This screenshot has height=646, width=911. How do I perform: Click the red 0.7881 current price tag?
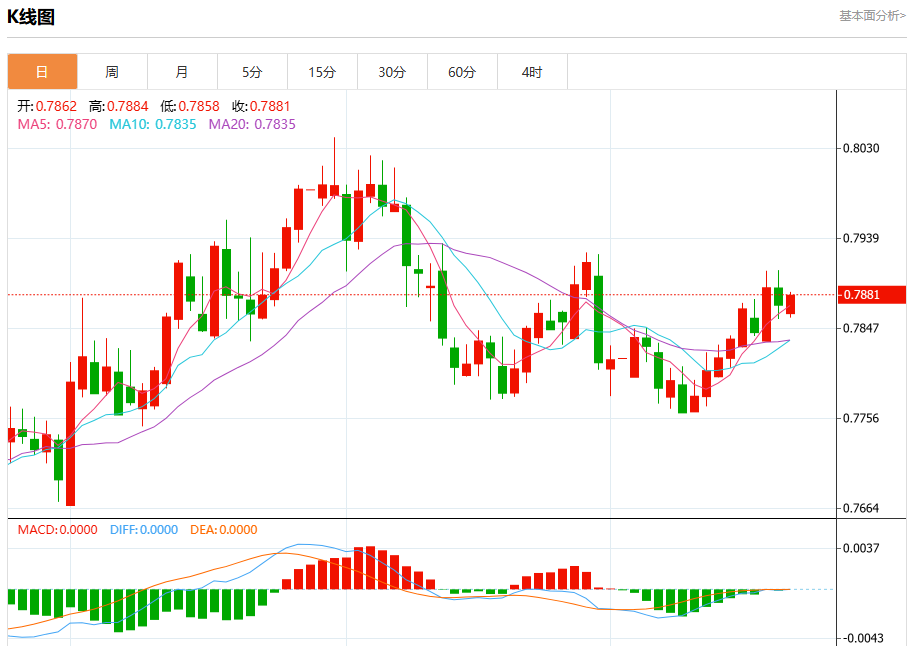coord(871,295)
